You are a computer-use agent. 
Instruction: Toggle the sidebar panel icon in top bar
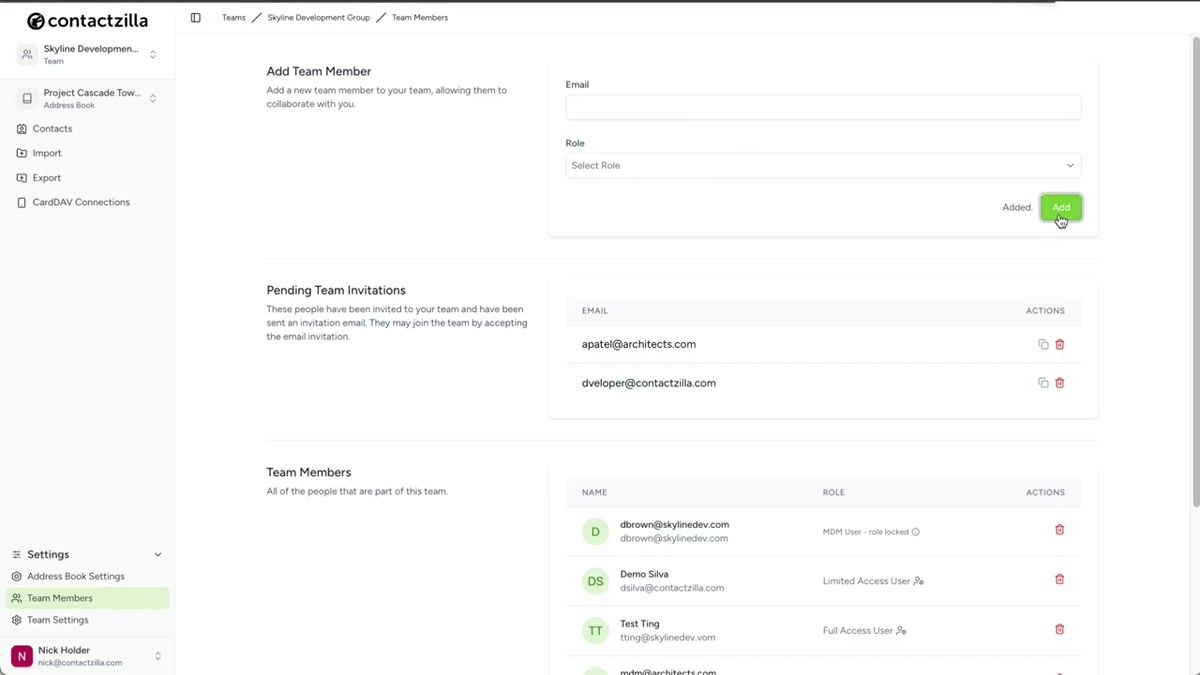tap(196, 17)
